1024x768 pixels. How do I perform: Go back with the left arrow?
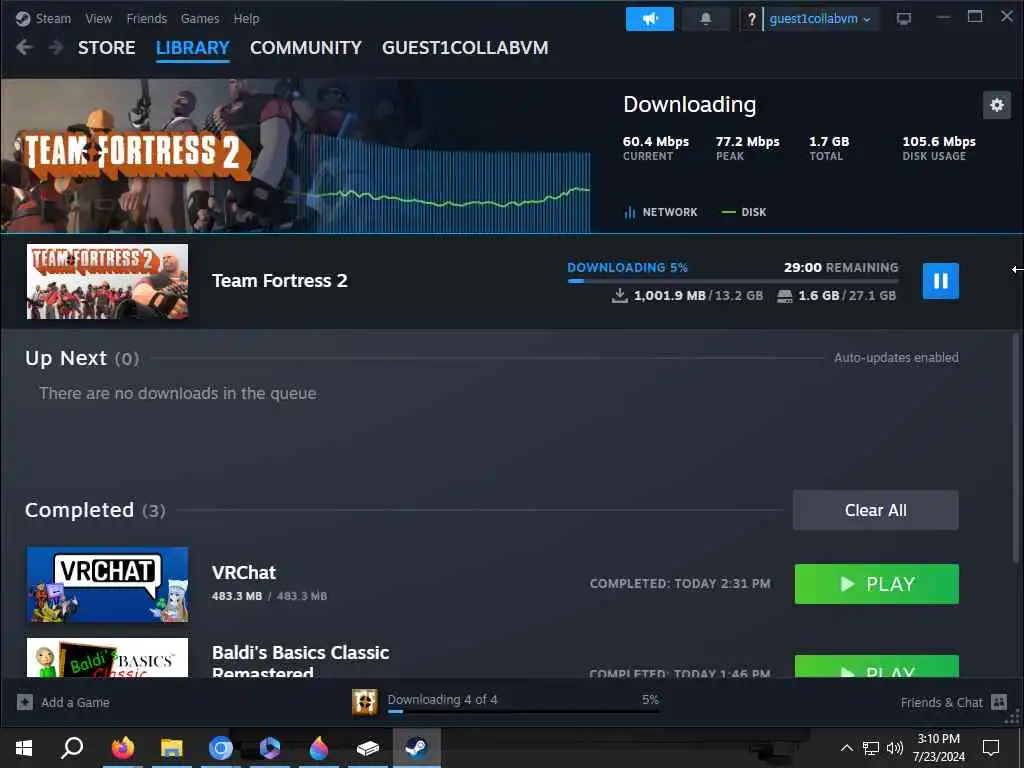click(24, 48)
